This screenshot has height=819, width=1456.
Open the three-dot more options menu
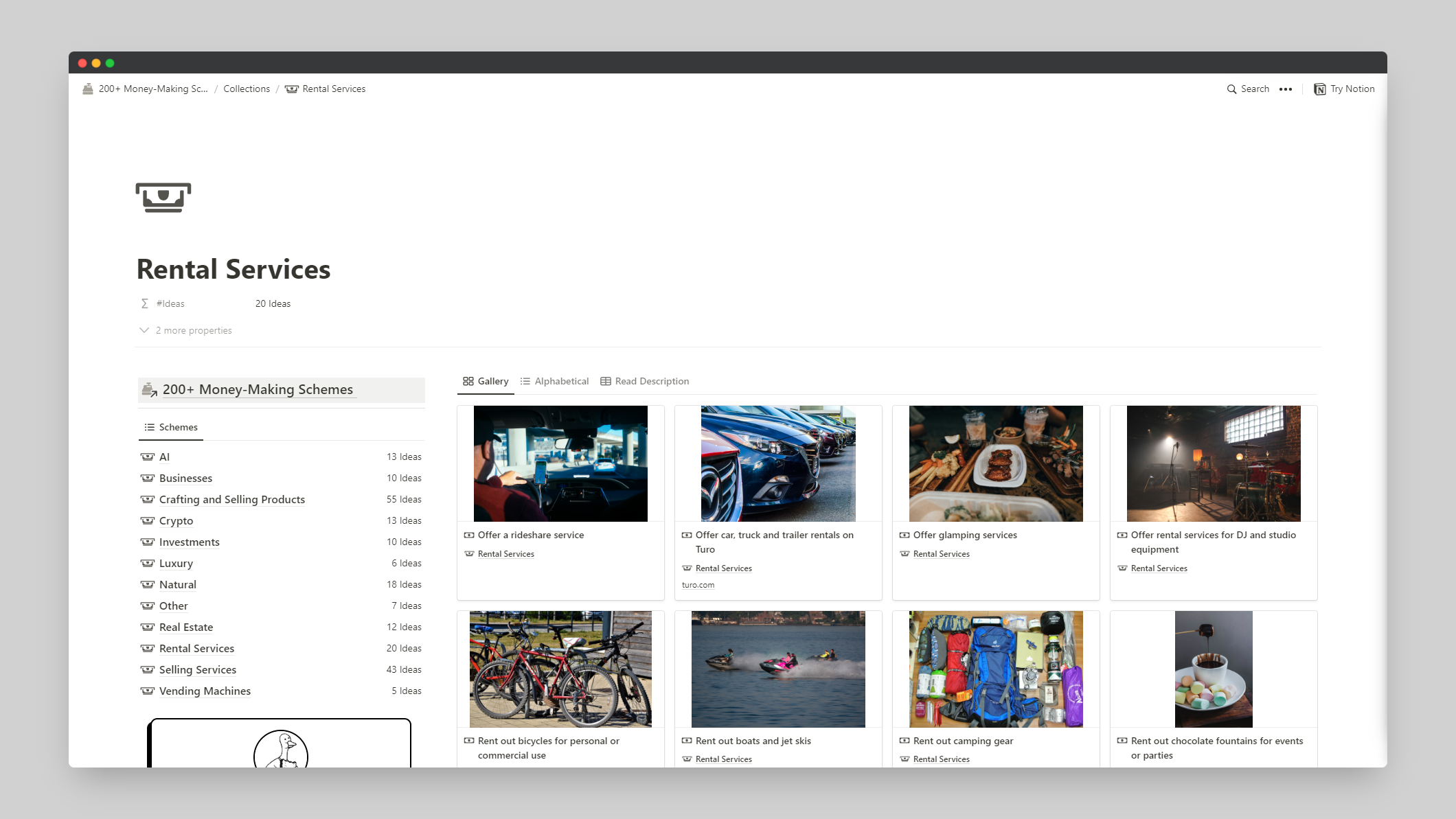1286,89
